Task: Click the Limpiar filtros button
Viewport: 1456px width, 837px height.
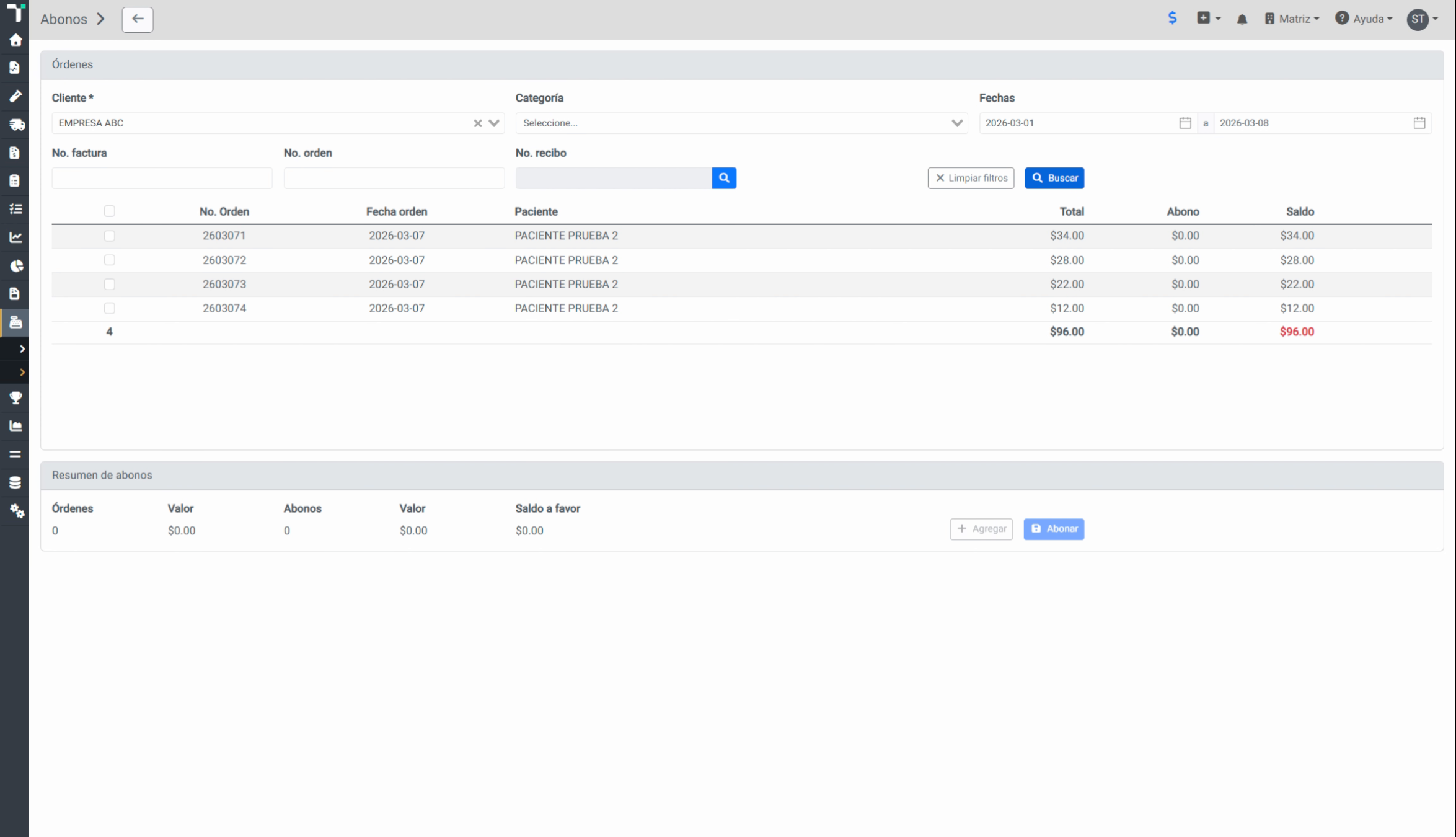Action: tap(971, 178)
